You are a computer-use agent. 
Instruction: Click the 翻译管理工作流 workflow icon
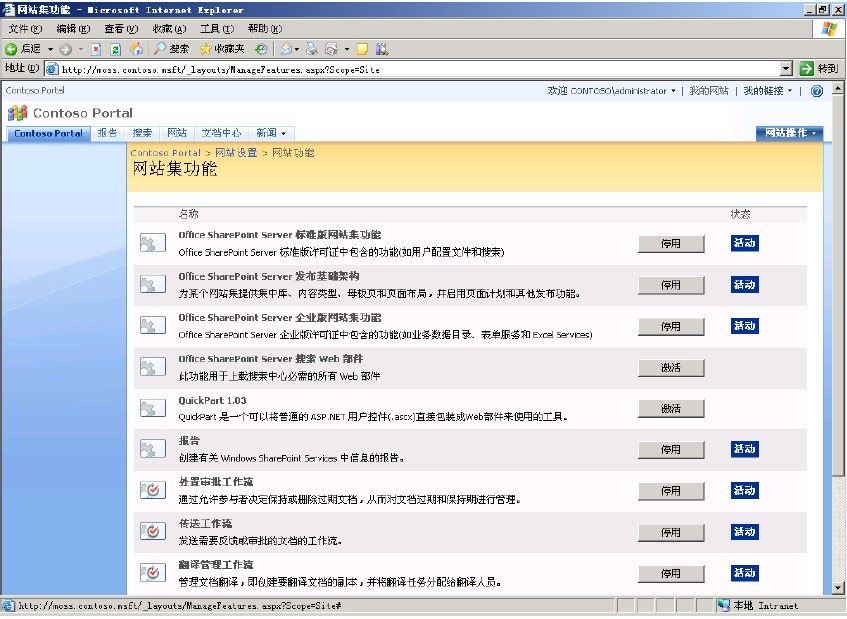click(x=152, y=573)
